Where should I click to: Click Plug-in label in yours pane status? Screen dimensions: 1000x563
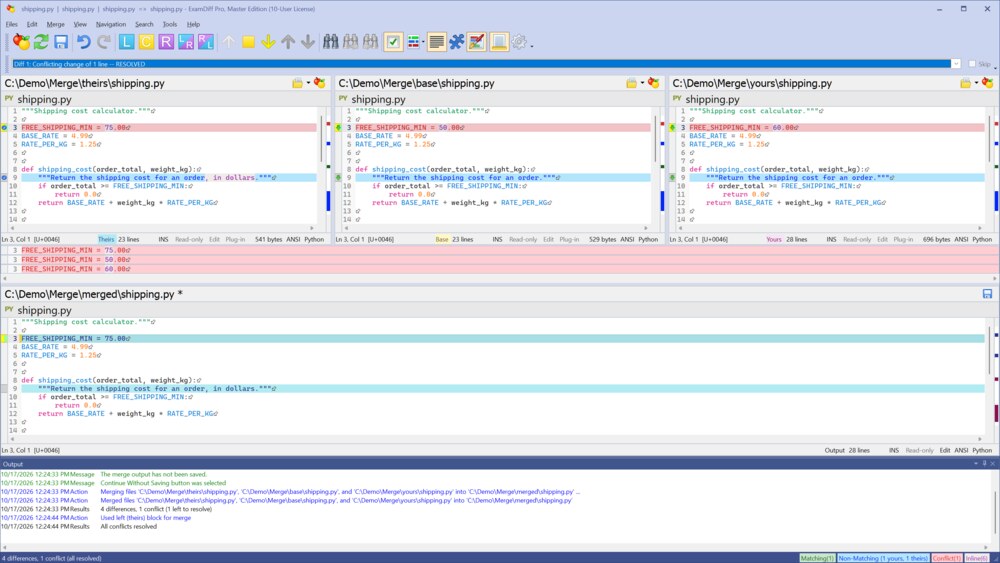coord(903,239)
